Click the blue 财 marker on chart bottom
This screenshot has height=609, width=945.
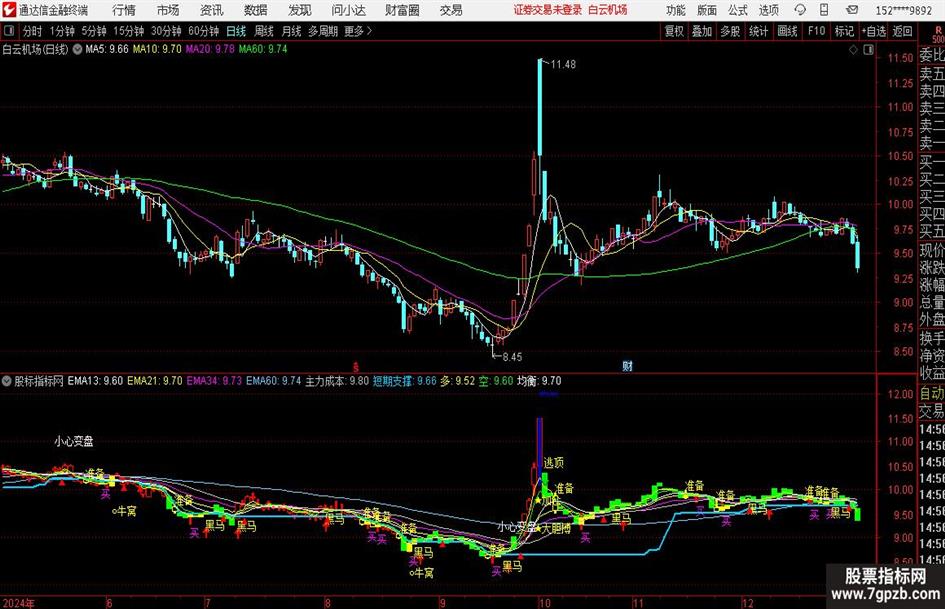point(627,365)
